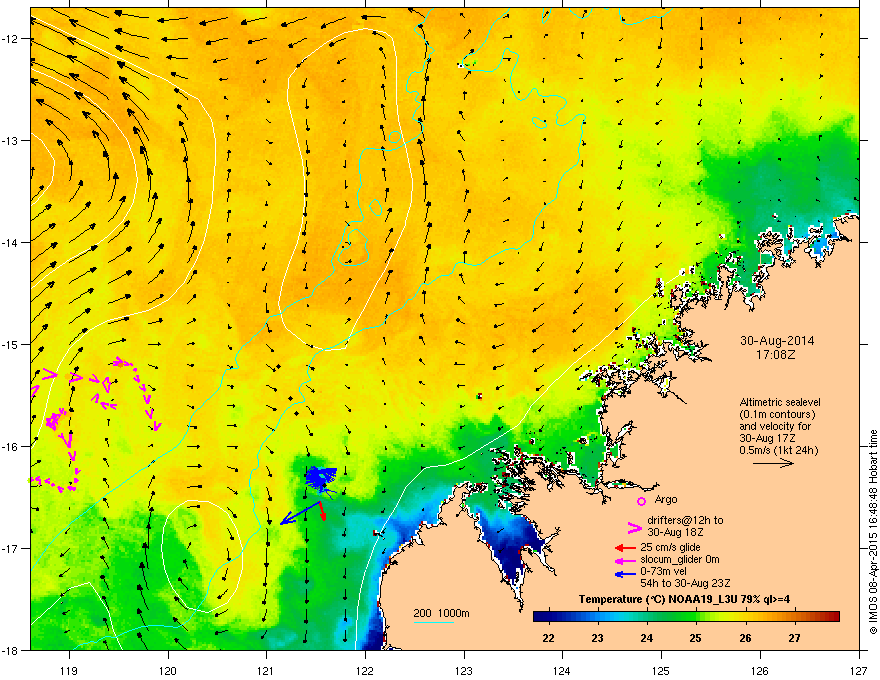Click the magenta Argo circle legend symbol

641,501
